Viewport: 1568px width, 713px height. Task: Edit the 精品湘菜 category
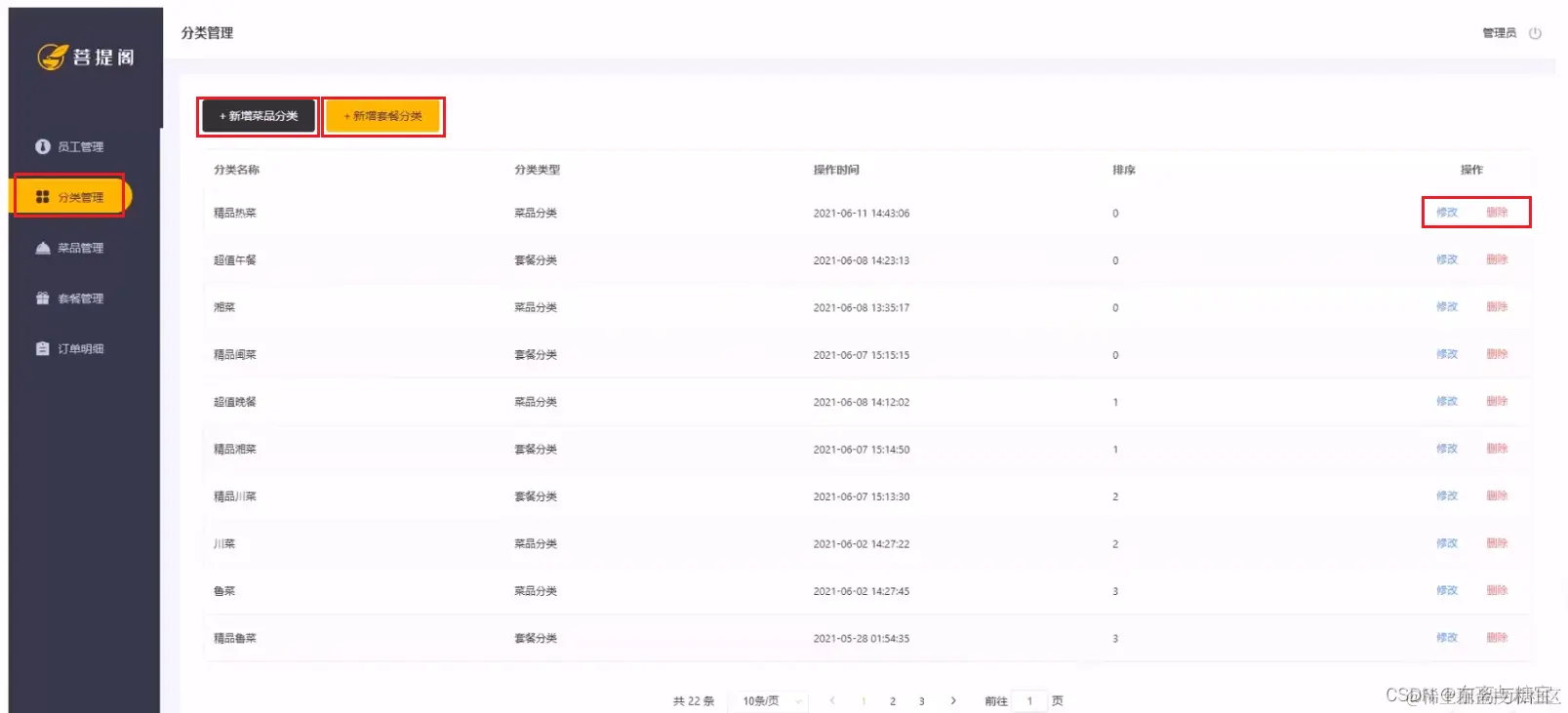pyautogui.click(x=1447, y=449)
